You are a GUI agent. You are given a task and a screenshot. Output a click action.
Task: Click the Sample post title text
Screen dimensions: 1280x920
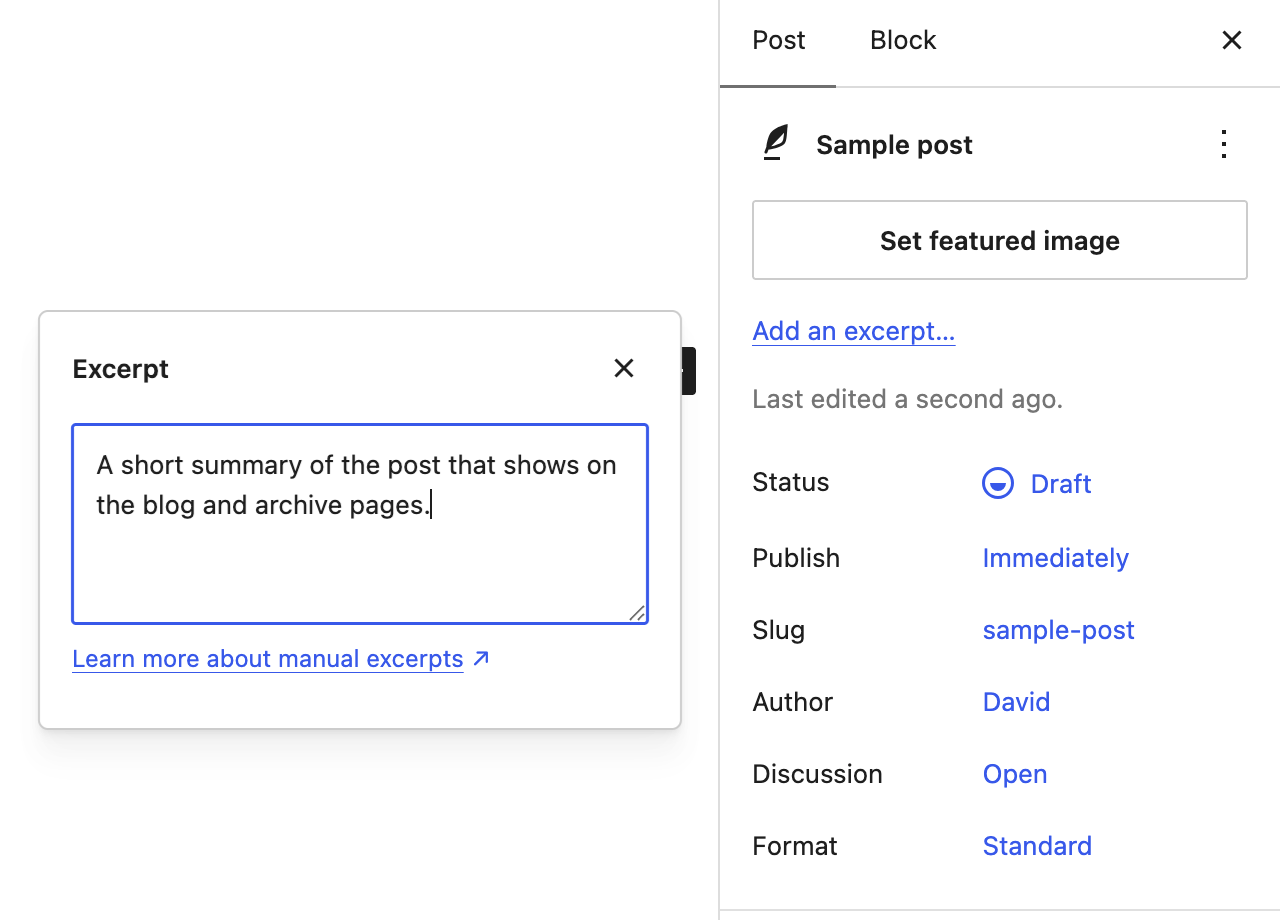(x=894, y=145)
